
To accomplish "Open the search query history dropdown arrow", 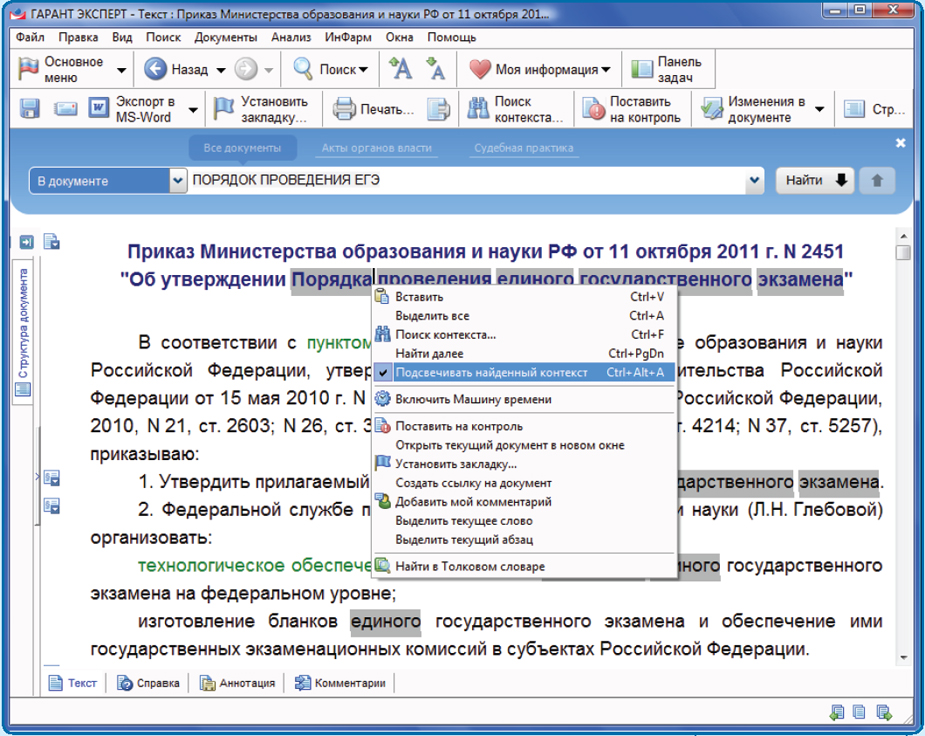I will (x=755, y=181).
